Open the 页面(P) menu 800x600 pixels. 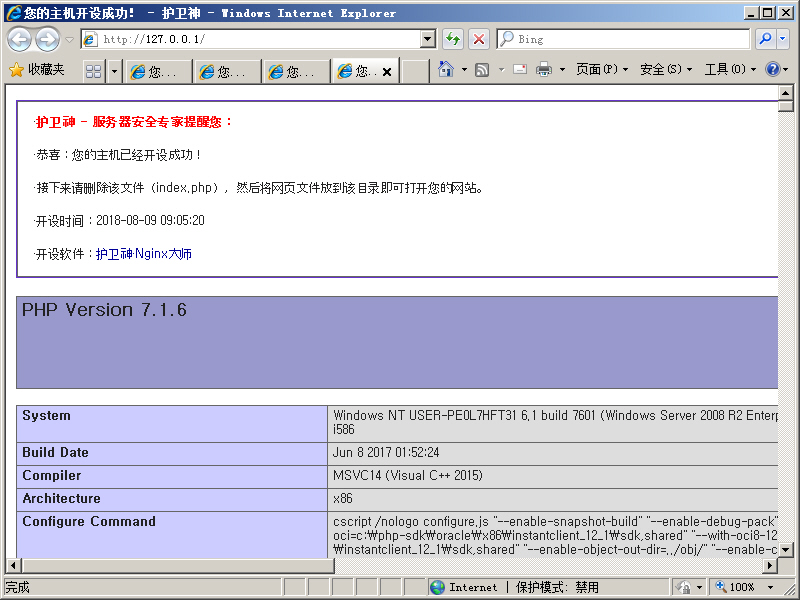click(x=601, y=70)
